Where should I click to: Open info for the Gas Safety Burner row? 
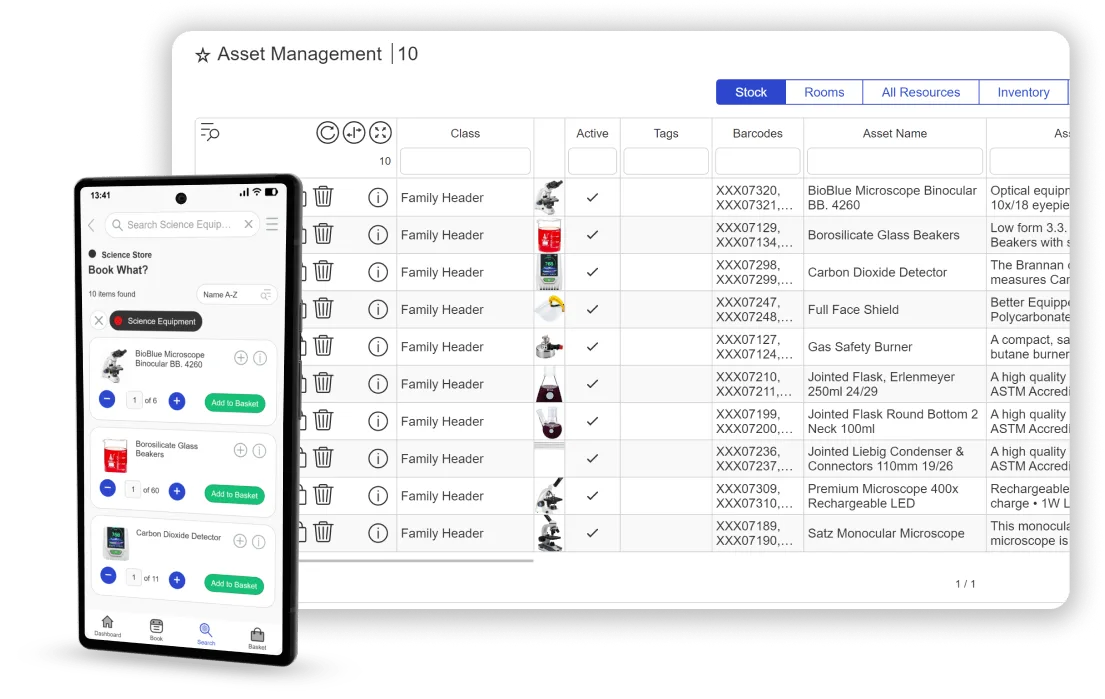(x=378, y=347)
